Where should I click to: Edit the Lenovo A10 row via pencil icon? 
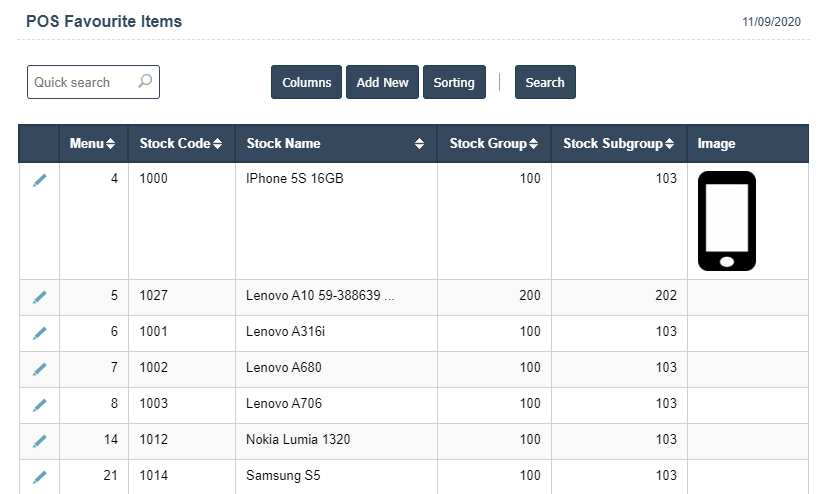tap(40, 297)
